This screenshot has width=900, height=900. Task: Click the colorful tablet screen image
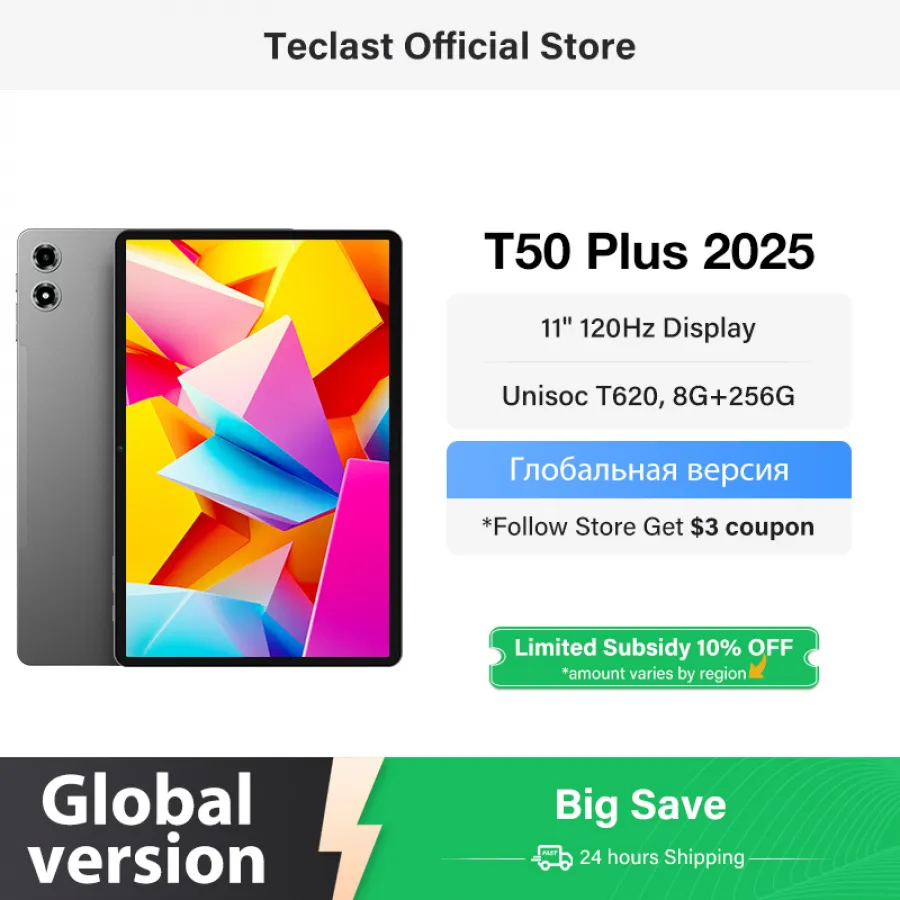tap(257, 448)
